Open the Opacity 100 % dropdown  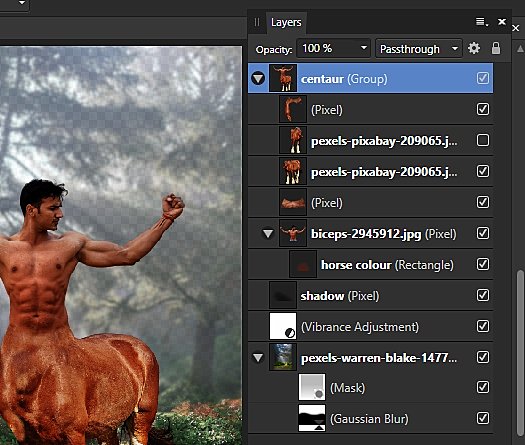[x=333, y=49]
